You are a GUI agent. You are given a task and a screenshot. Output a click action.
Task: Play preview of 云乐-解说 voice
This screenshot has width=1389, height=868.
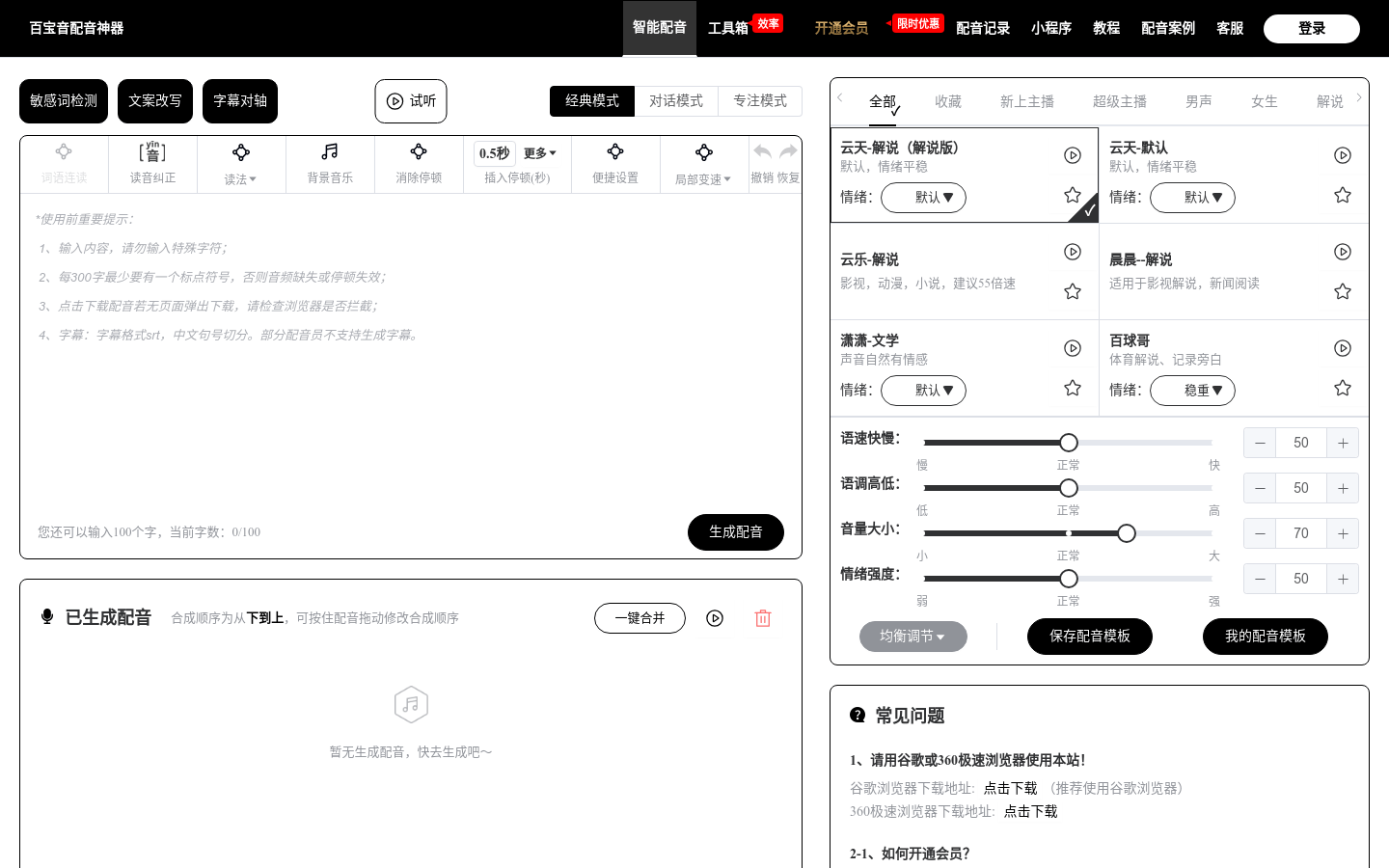coord(1073,252)
